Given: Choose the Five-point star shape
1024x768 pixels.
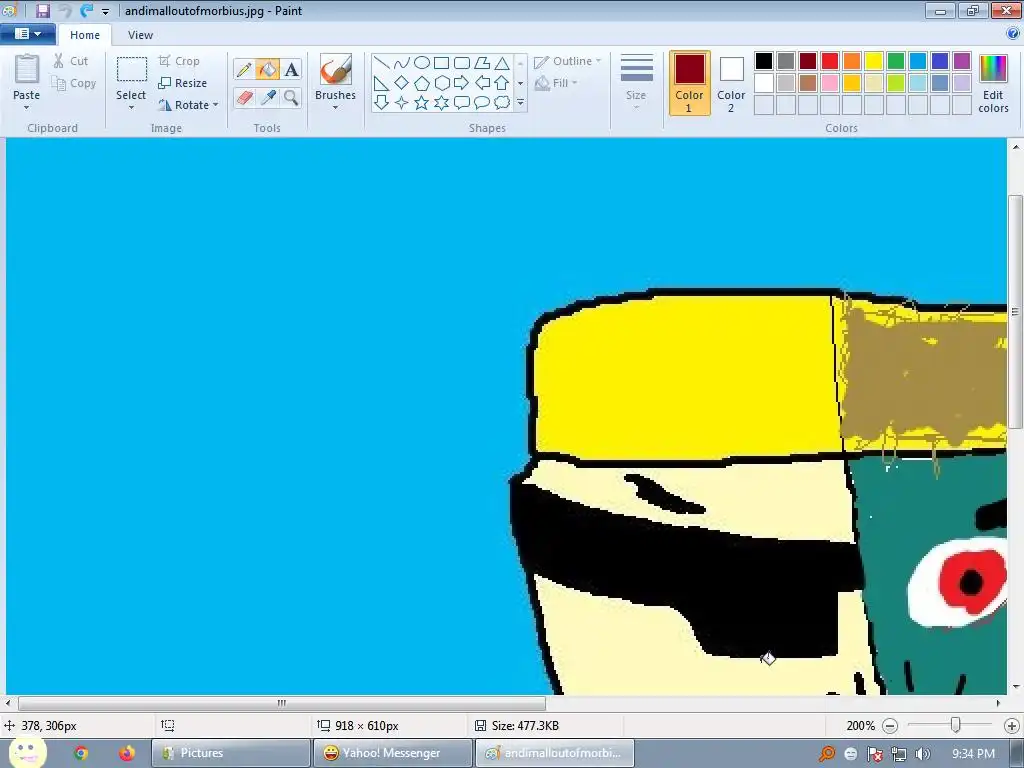Looking at the screenshot, I should [422, 103].
